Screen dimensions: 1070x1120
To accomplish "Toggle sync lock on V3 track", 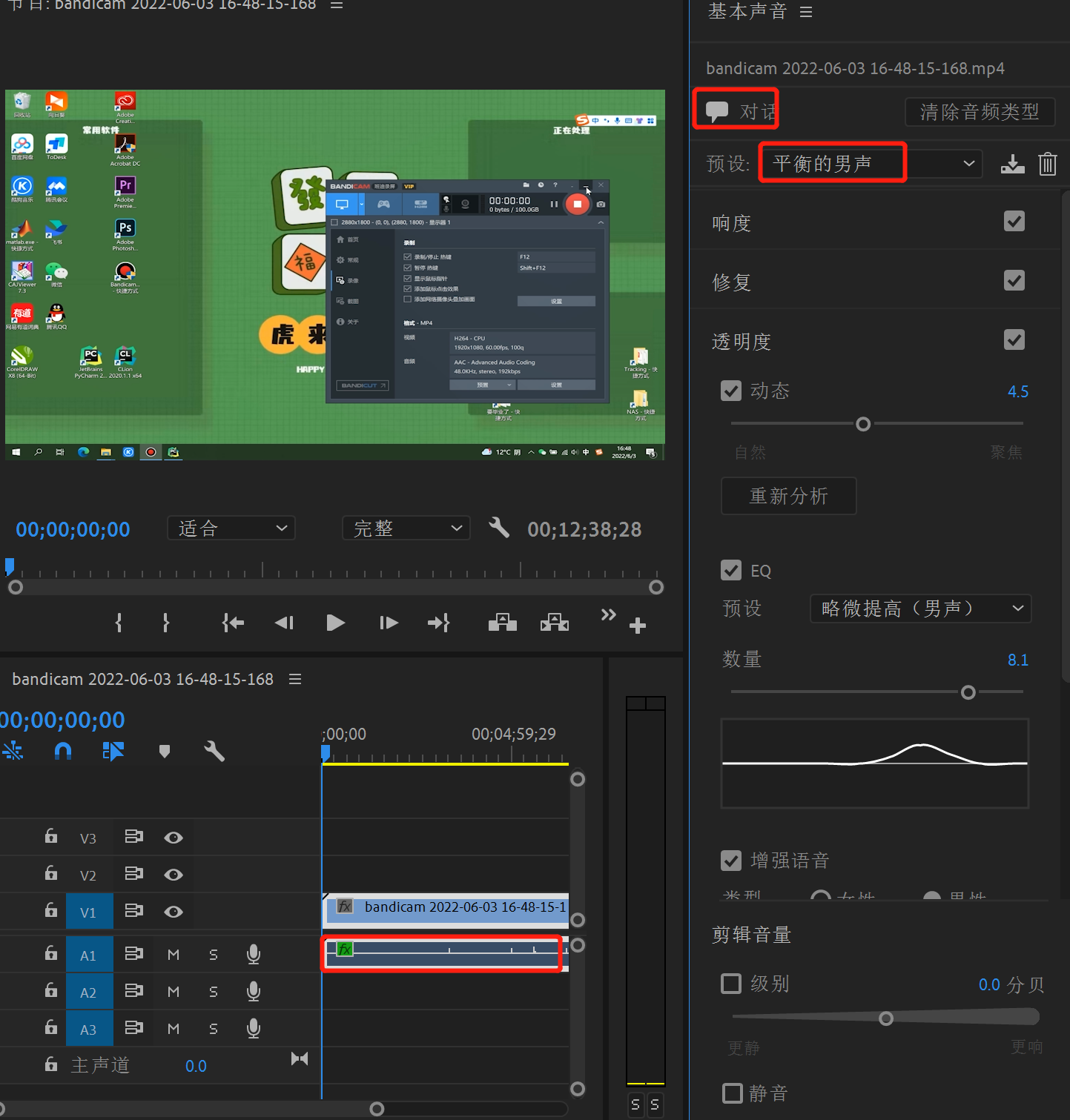I will click(x=134, y=837).
